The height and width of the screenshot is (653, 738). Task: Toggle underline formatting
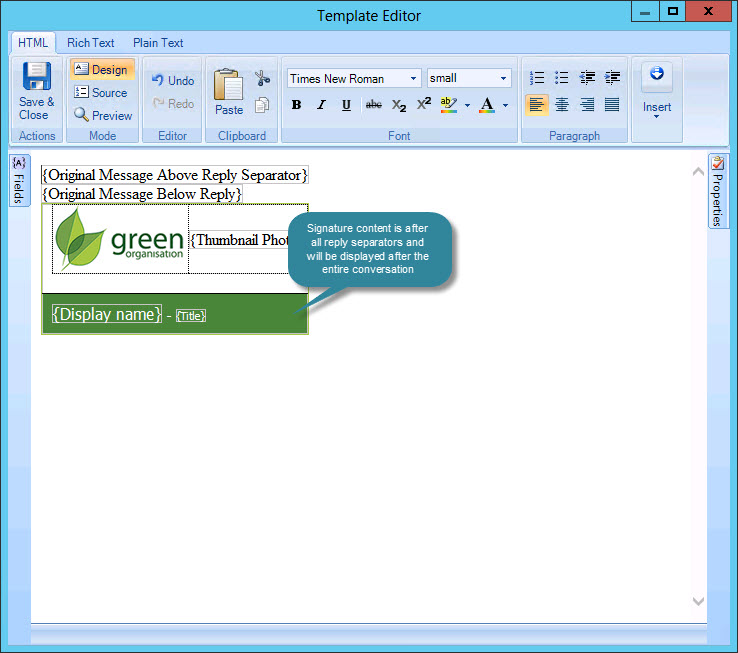coord(346,105)
